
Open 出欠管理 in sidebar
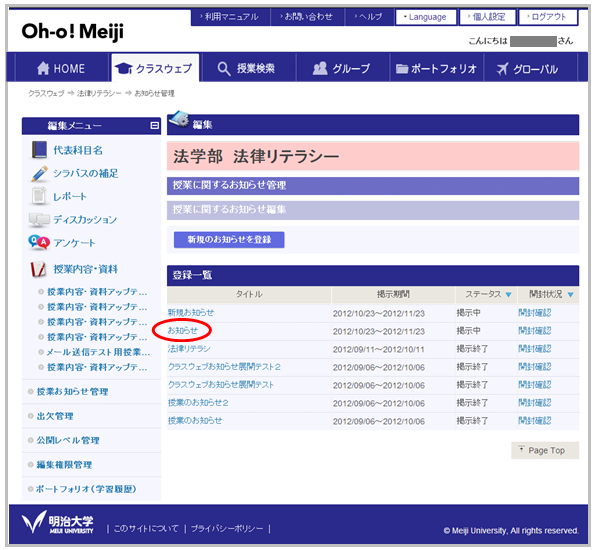pos(55,416)
